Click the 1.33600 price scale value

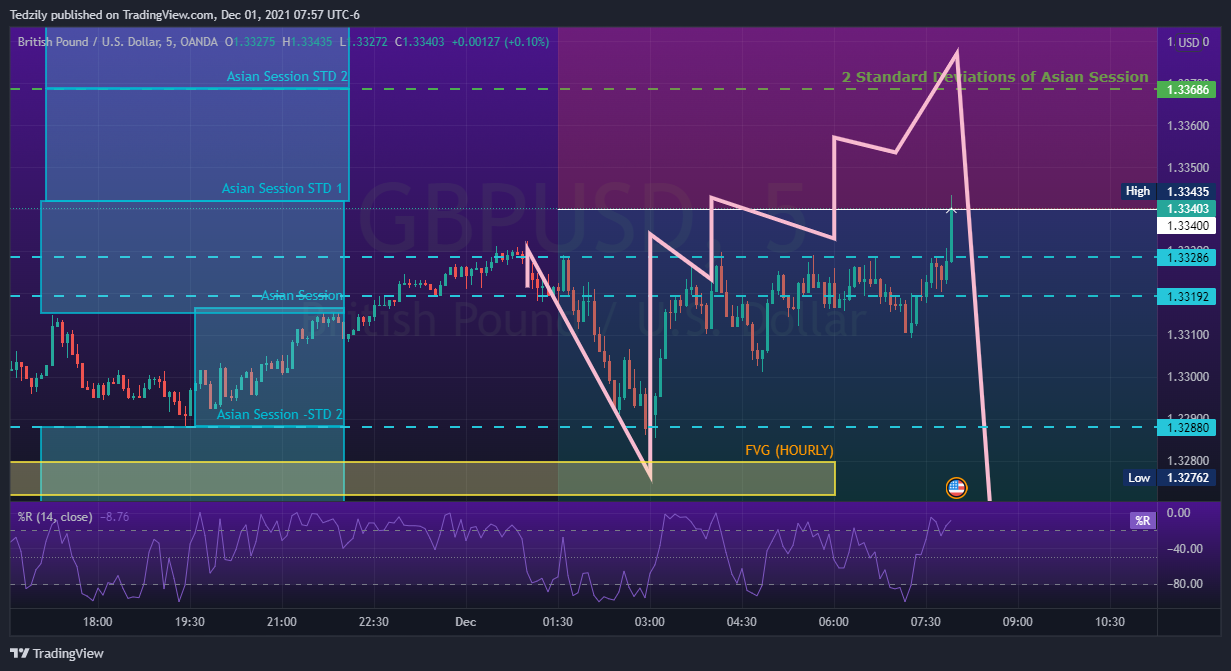click(1188, 126)
